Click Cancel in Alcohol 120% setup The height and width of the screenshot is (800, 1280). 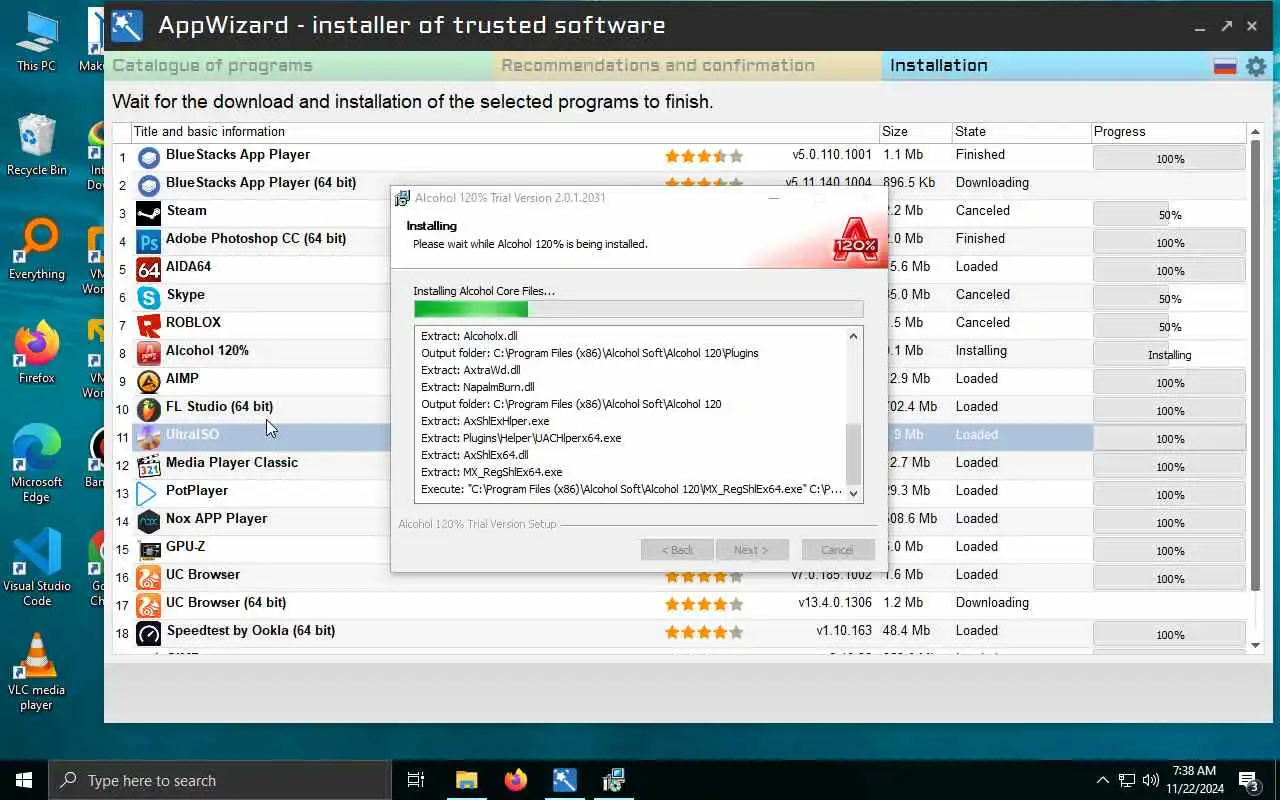pyautogui.click(x=837, y=550)
